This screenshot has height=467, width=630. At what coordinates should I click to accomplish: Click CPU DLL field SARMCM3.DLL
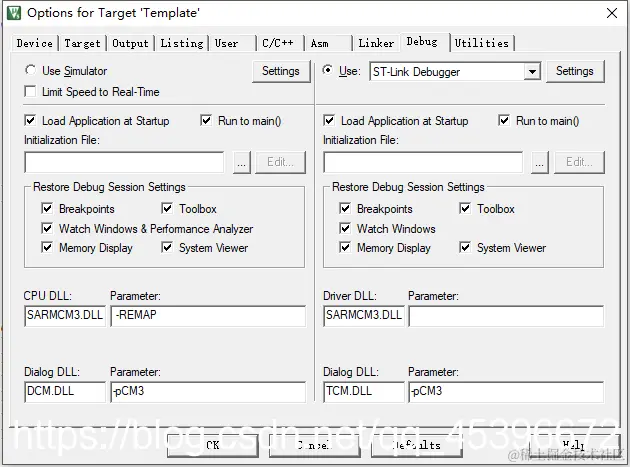(65, 316)
